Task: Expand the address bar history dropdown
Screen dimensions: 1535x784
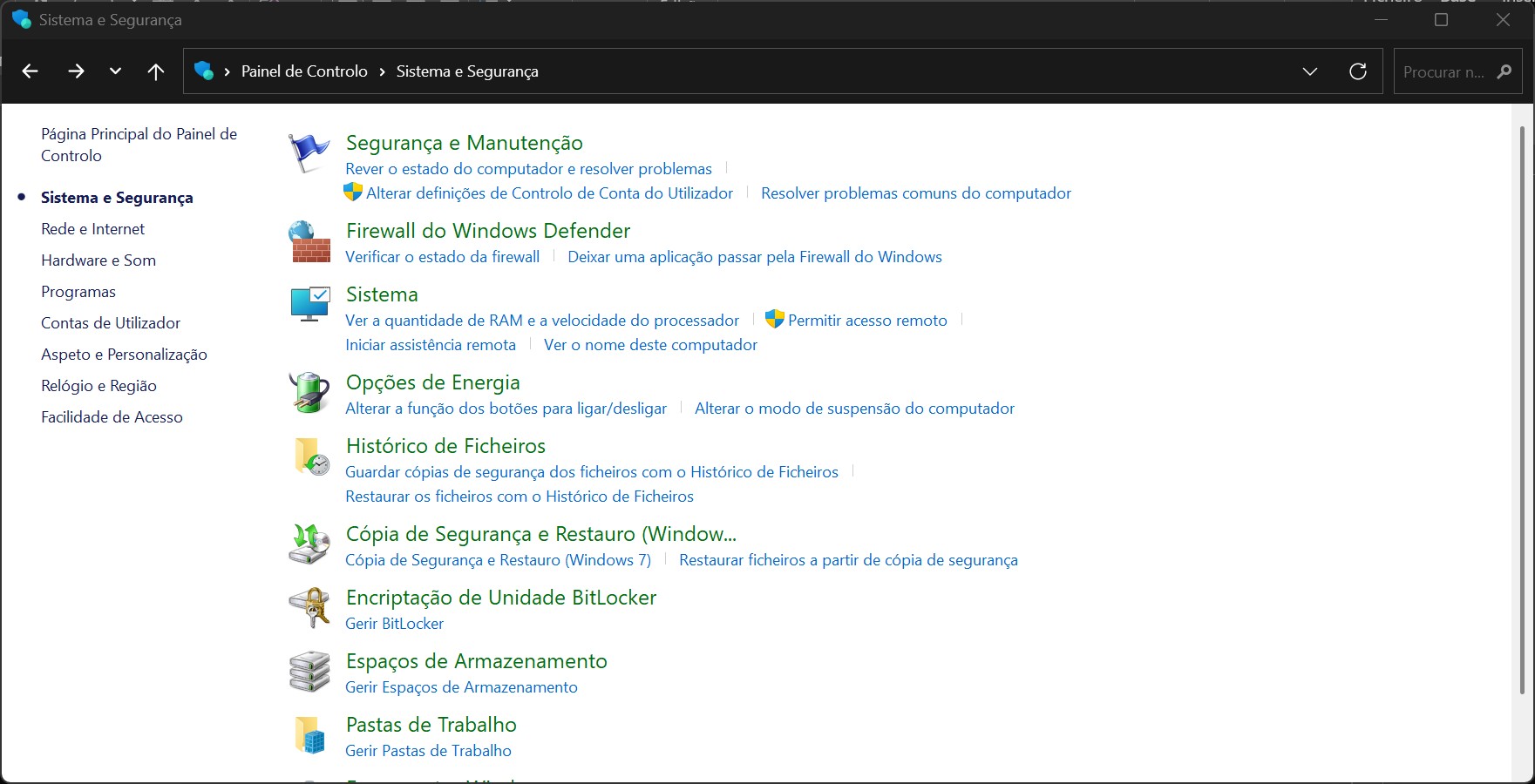Action: coord(1309,71)
